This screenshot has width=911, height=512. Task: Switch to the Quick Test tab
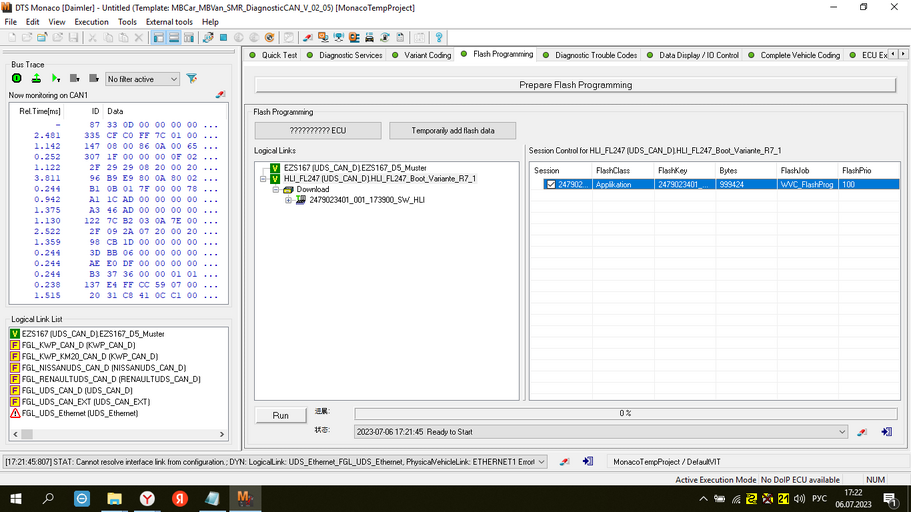(273, 55)
